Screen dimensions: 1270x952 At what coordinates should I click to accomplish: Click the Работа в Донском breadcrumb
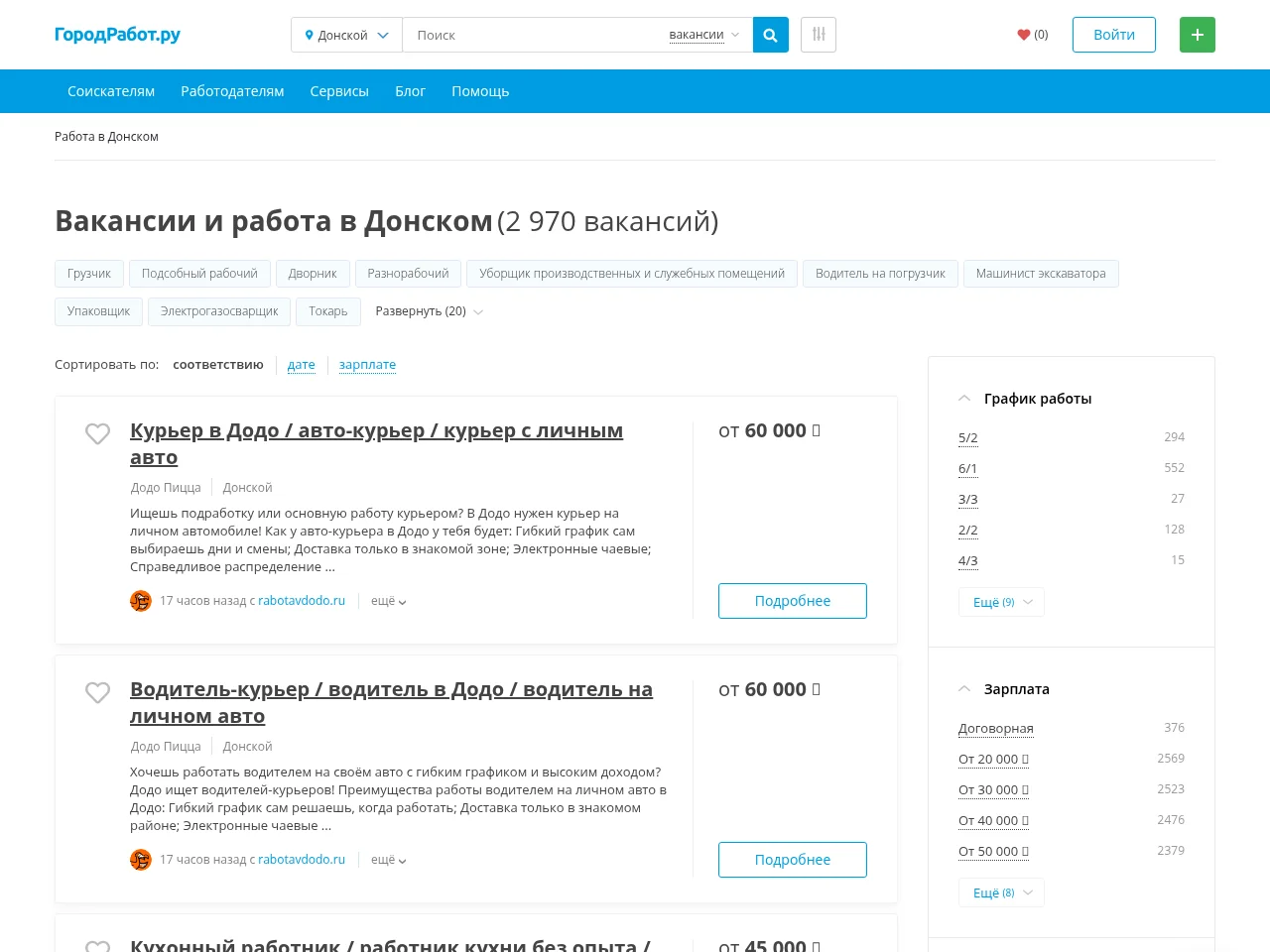106,137
